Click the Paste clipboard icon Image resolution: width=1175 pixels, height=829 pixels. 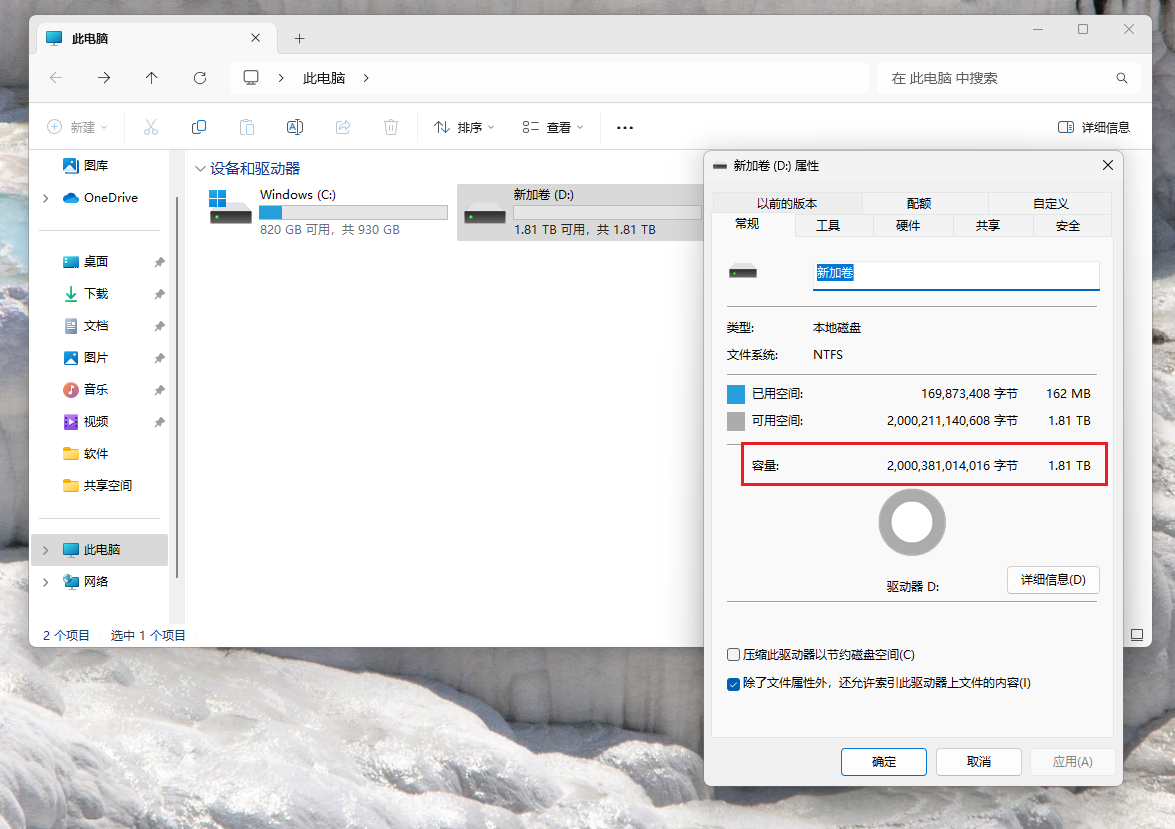(247, 127)
